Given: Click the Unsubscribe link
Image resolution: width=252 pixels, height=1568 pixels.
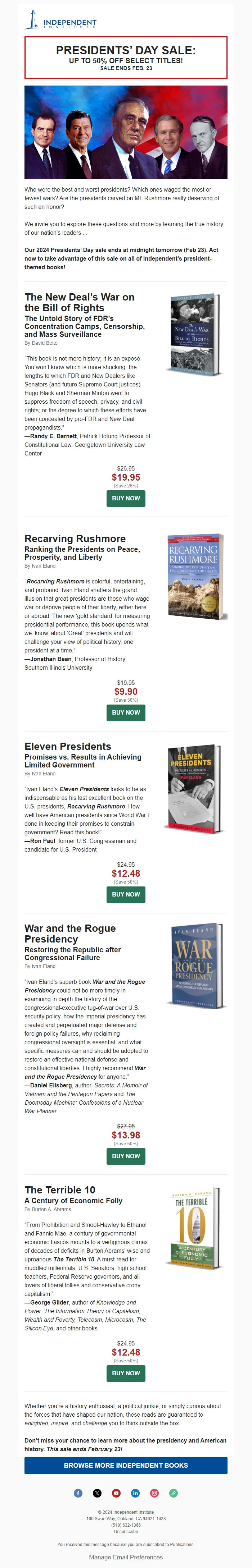Looking at the screenshot, I should (126, 1531).
